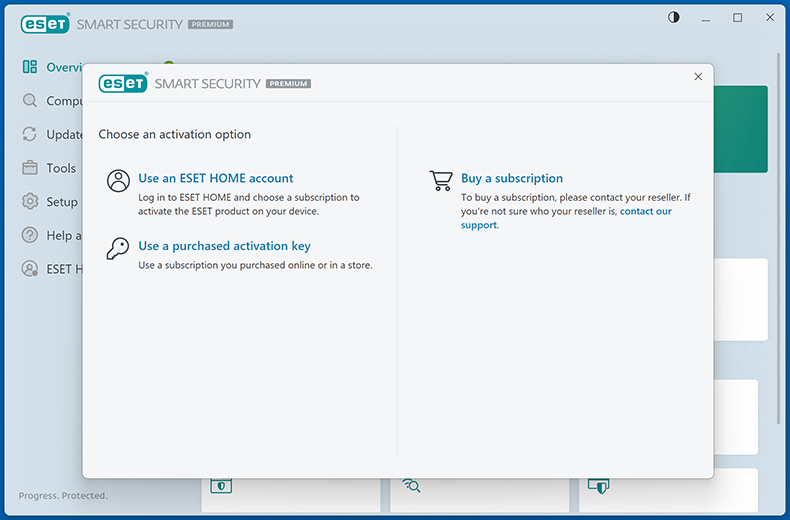Screen dimensions: 790x520
Task: Open the Buy a subscription link
Action: click(x=512, y=178)
